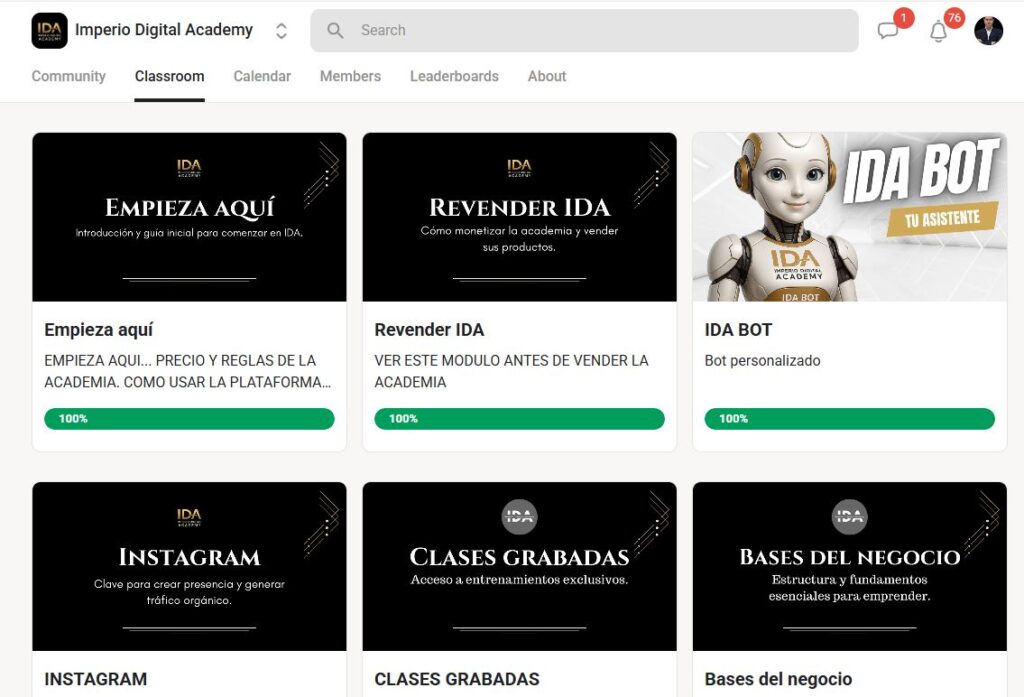Expand the community switcher chevrons
Viewport: 1024px width, 697px height.
(x=281, y=31)
